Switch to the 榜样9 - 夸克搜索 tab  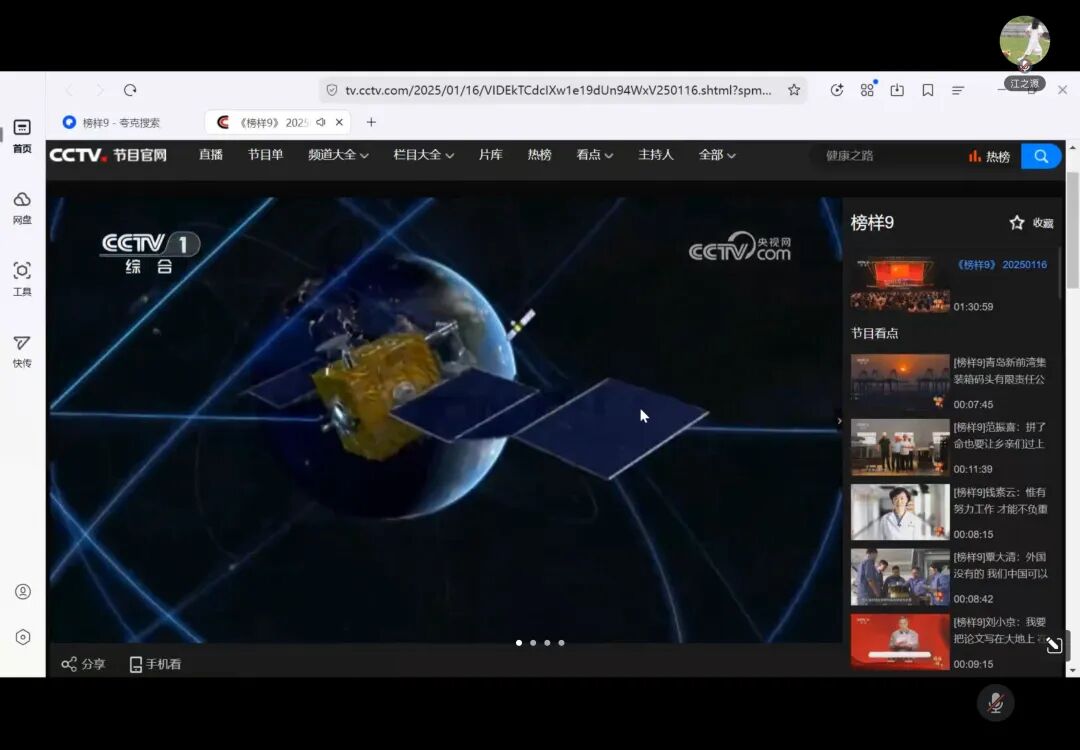[x=120, y=122]
